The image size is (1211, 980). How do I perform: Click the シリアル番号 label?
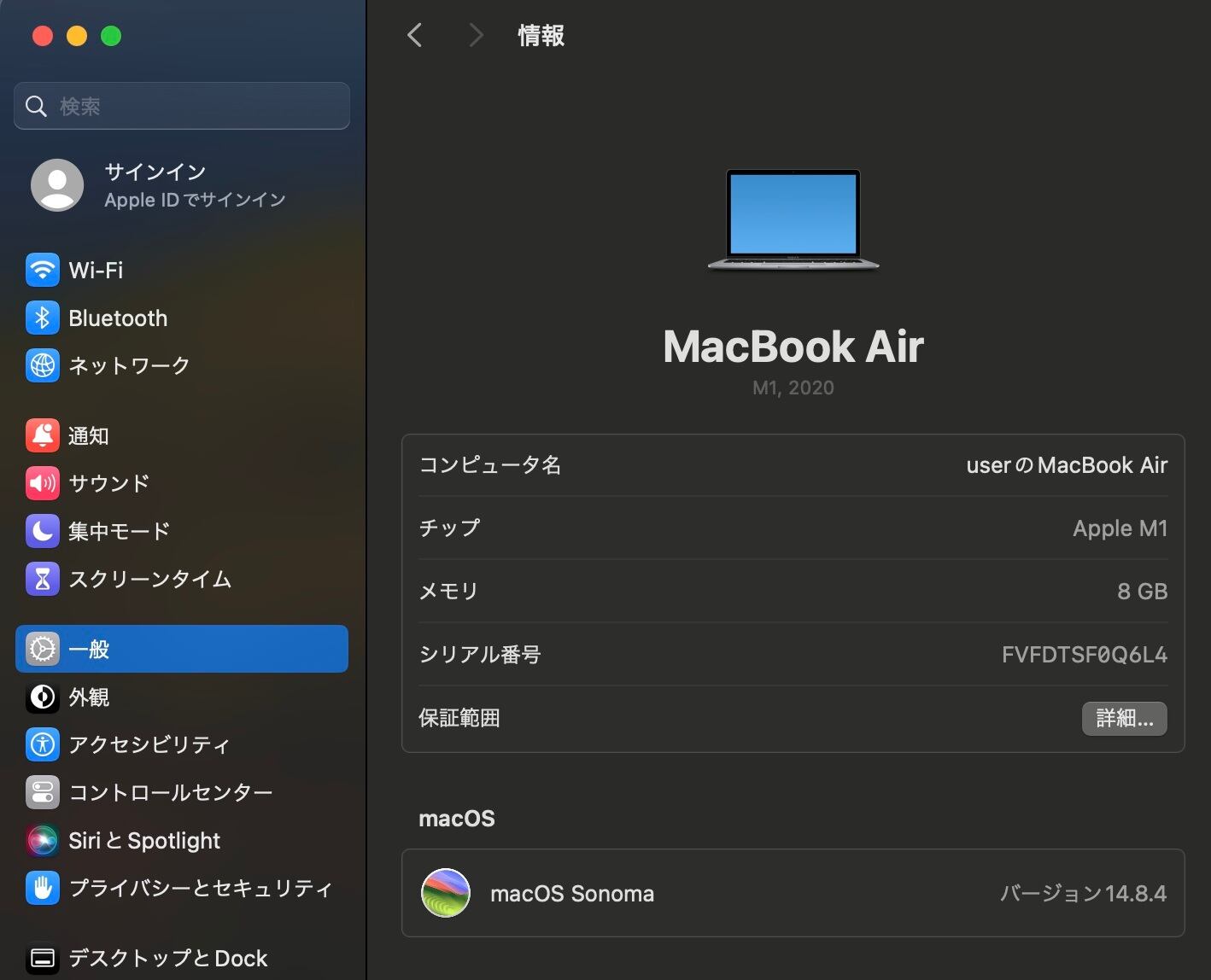(480, 655)
